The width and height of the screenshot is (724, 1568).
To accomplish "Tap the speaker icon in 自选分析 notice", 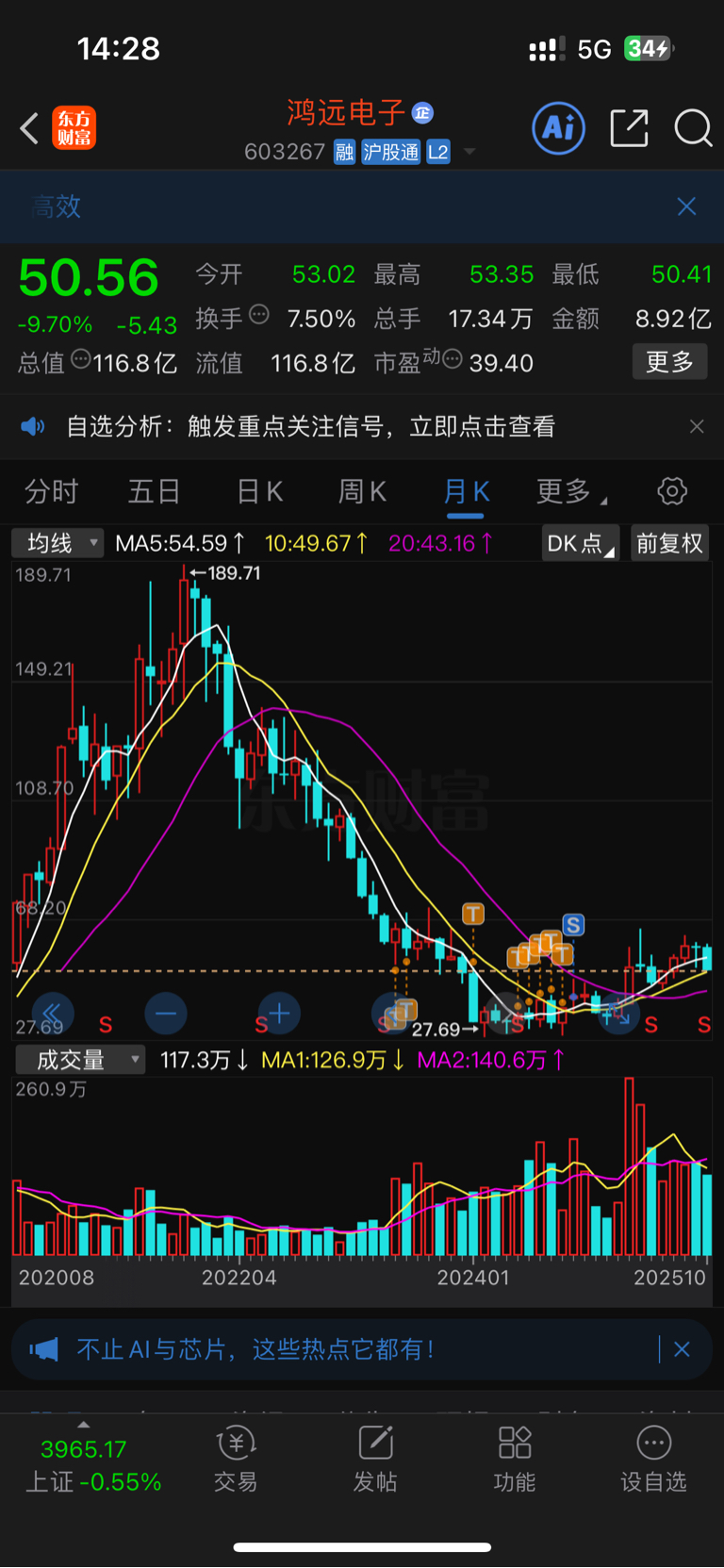I will coord(33,427).
